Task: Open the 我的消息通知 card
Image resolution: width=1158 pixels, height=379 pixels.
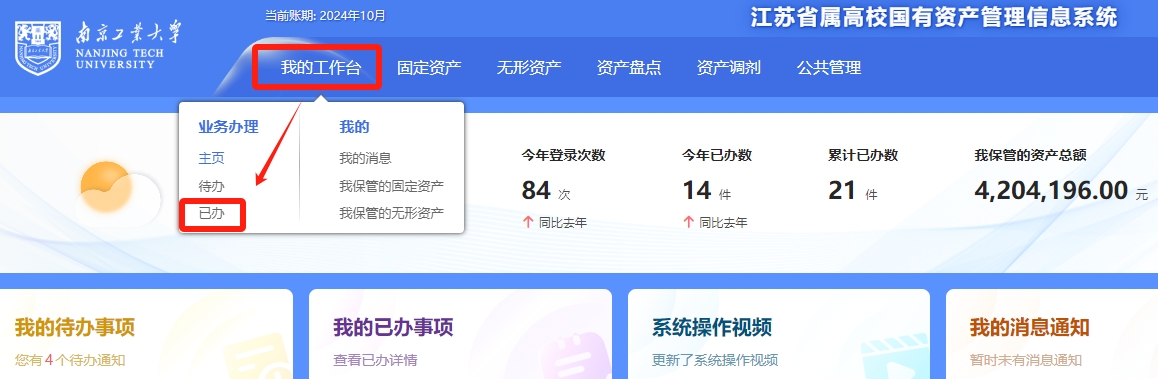Action: pos(1052,334)
